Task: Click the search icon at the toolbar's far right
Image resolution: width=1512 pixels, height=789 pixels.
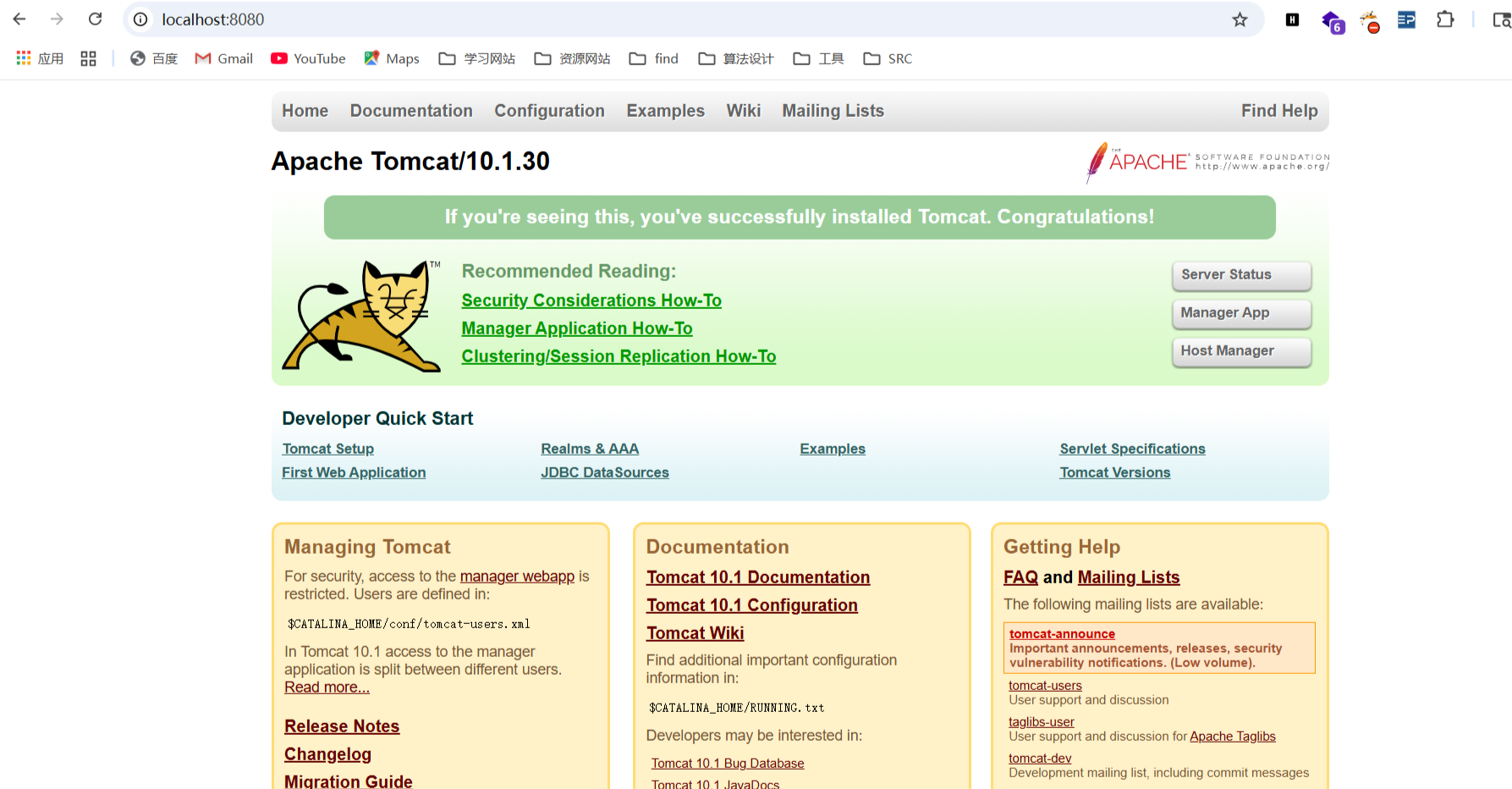Action: (x=1502, y=19)
